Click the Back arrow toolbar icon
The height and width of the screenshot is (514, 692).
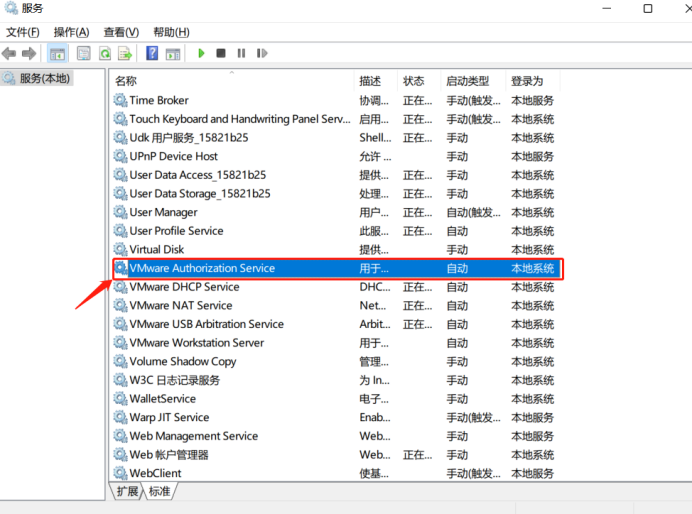point(9,54)
